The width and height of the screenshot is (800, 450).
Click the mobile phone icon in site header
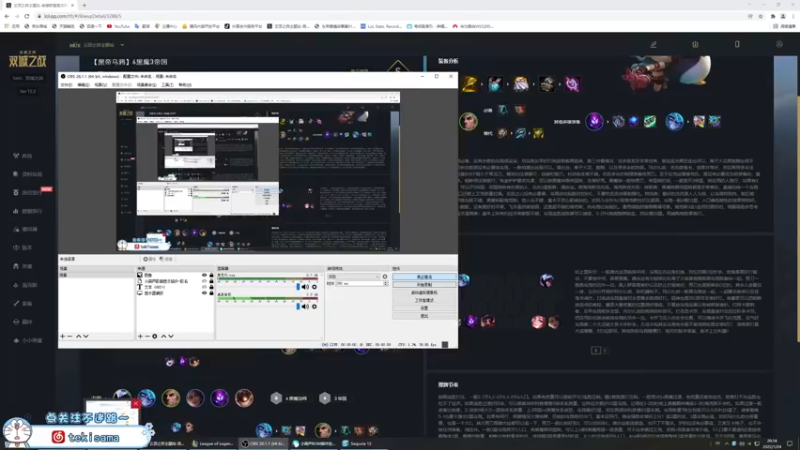coord(737,44)
